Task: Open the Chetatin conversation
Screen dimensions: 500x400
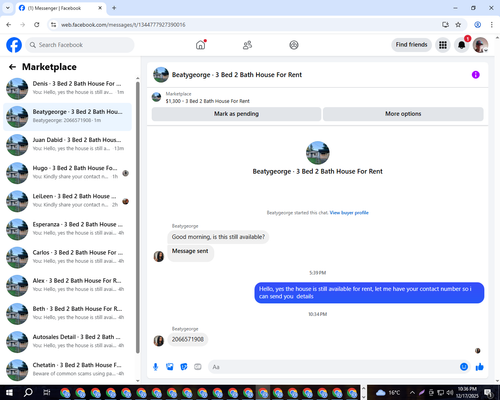Action: [68, 370]
